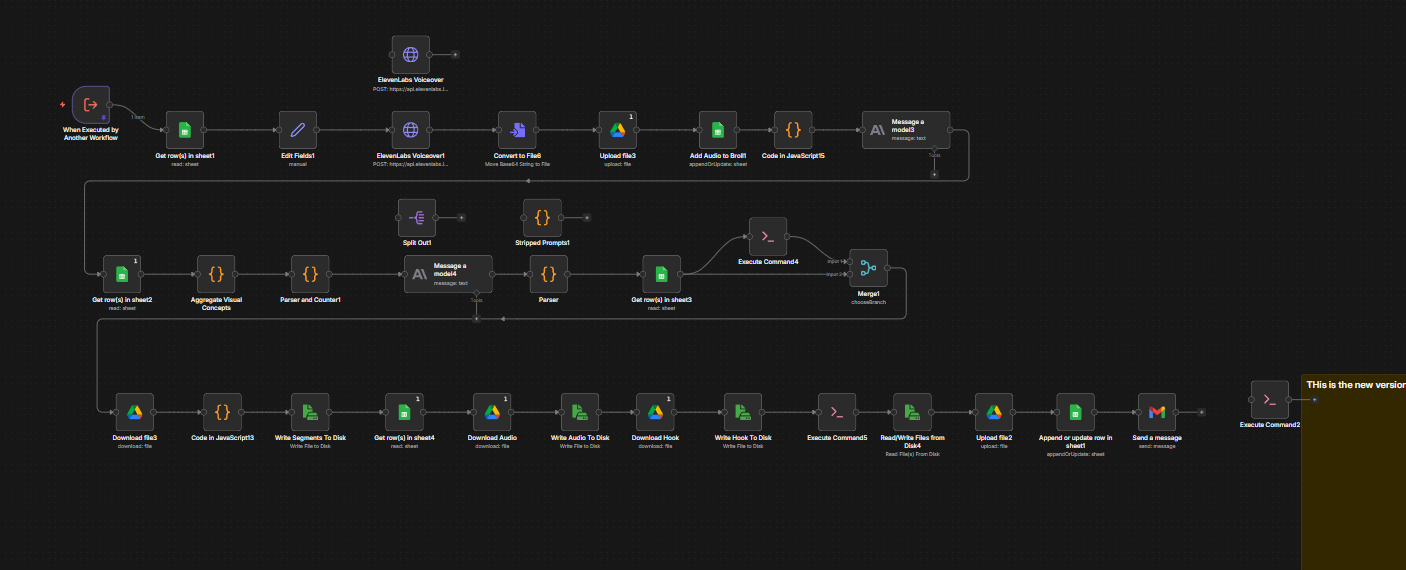Open the 'Merge1' node
Viewport: 1406px width, 570px height.
pos(868,267)
